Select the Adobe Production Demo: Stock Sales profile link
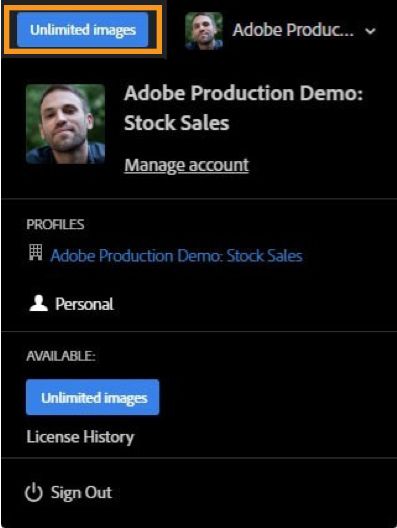Screen dimensions: 397x528 coord(176,256)
